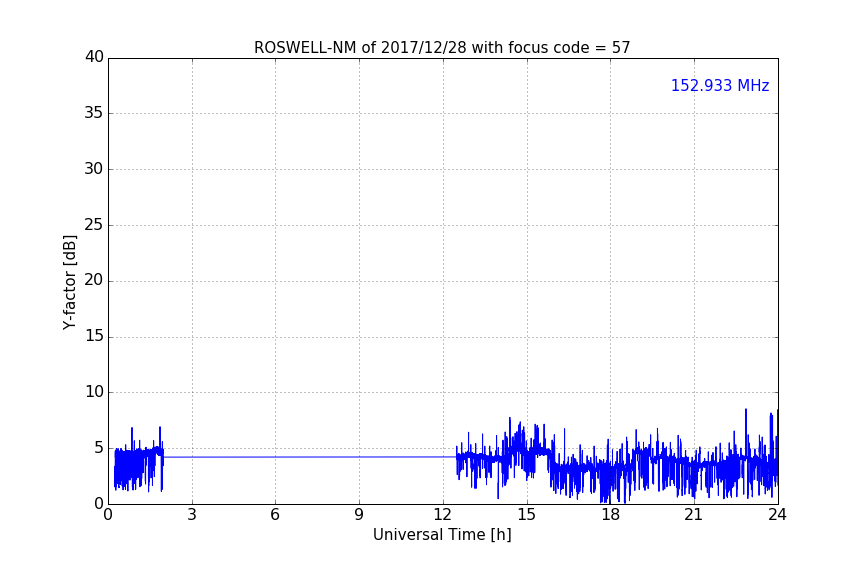The width and height of the screenshot is (864, 576).
Task: Click the flat data-gap line between 3 and 12 hours
Action: [310, 457]
